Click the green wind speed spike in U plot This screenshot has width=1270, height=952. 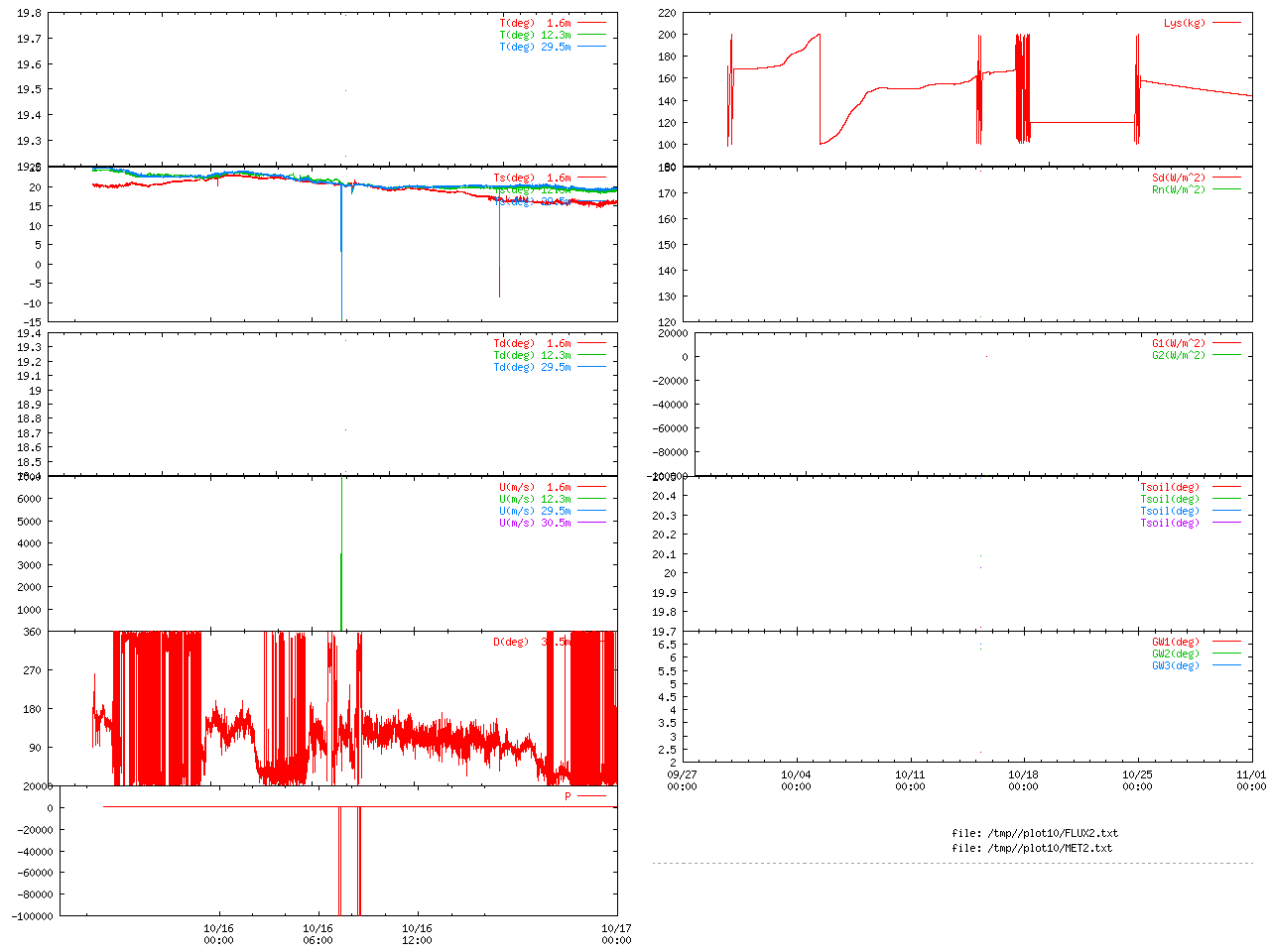coord(341,555)
